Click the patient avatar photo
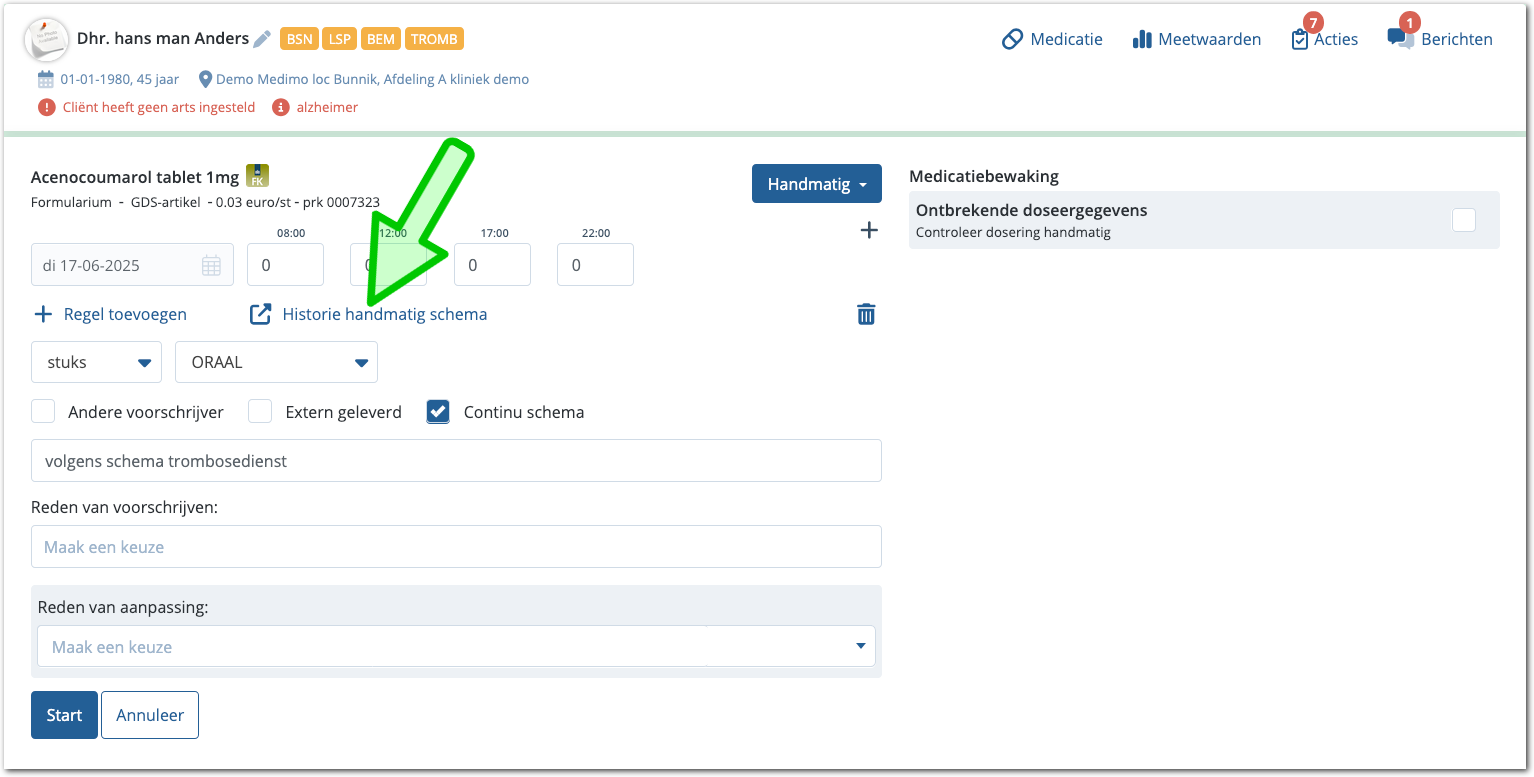Screen dimensions: 1534x777 point(45,40)
